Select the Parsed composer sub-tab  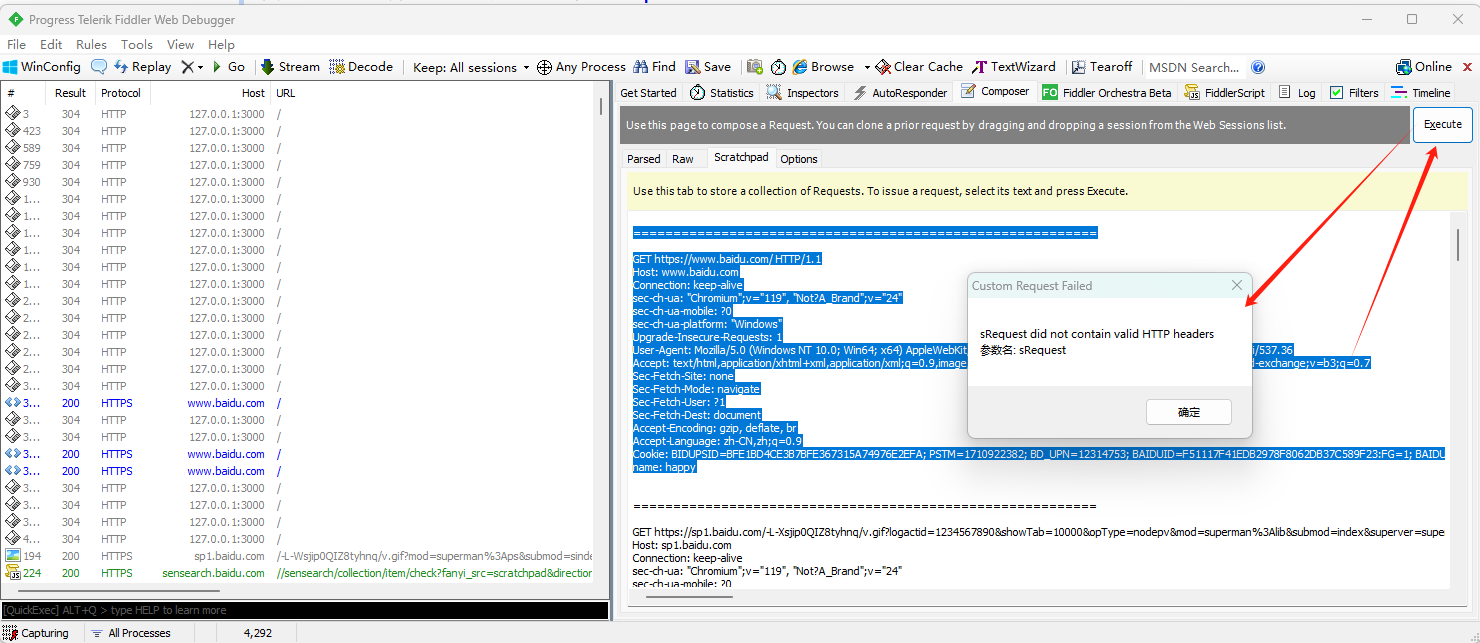(644, 159)
